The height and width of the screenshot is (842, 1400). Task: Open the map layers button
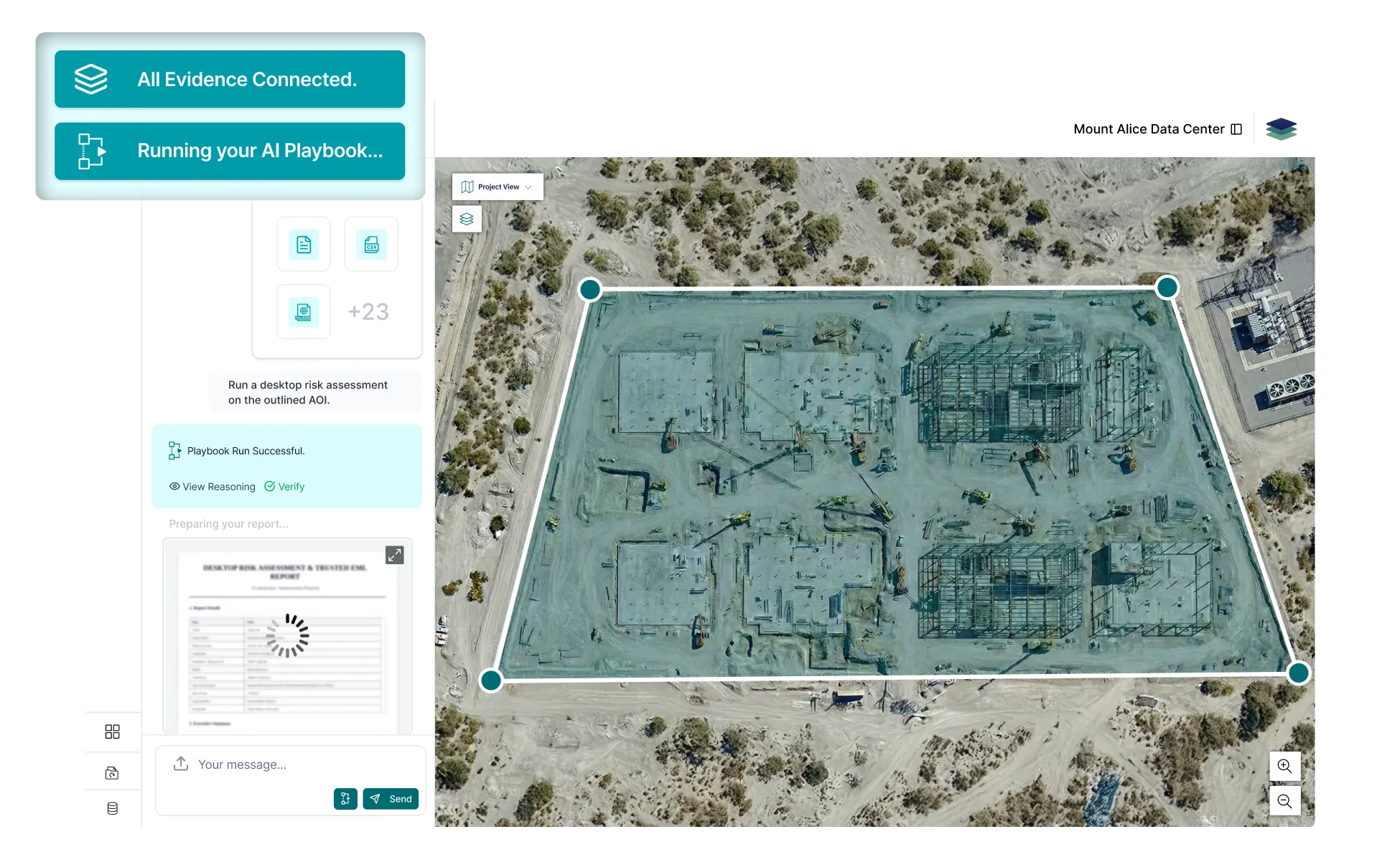(x=467, y=219)
